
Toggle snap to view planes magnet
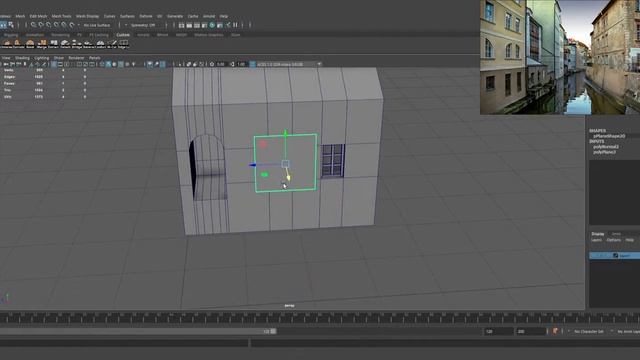(x=64, y=25)
